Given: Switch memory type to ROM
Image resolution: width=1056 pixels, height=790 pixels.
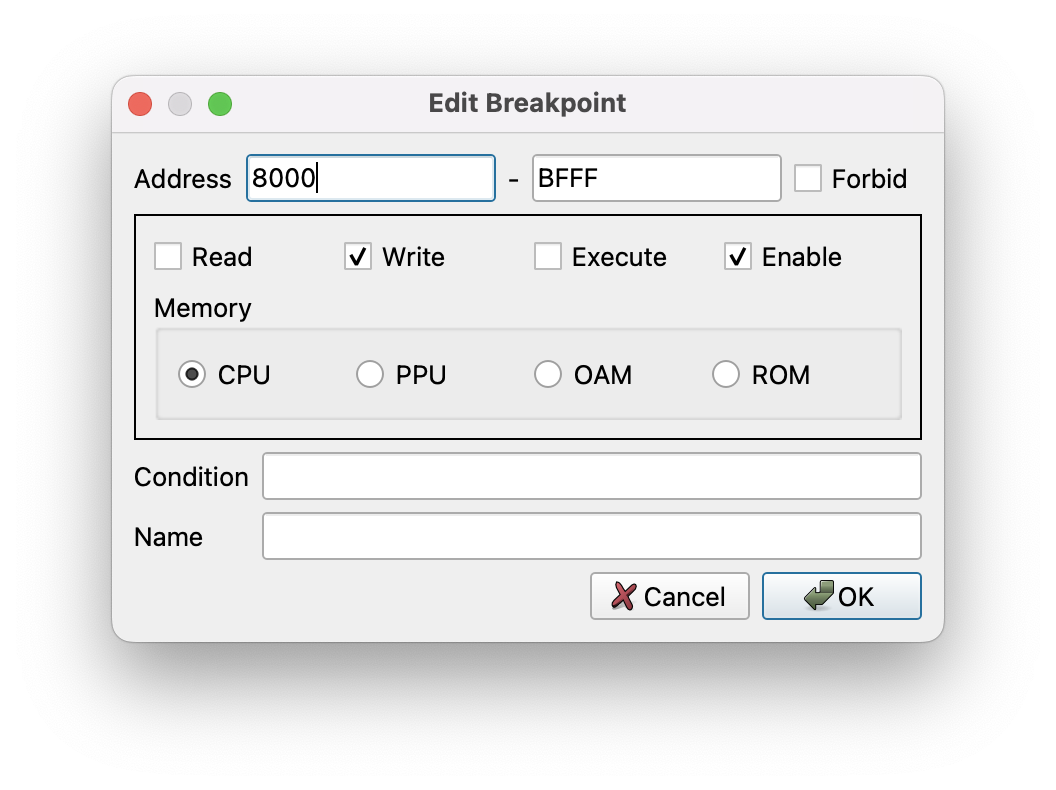Looking at the screenshot, I should click(x=726, y=375).
